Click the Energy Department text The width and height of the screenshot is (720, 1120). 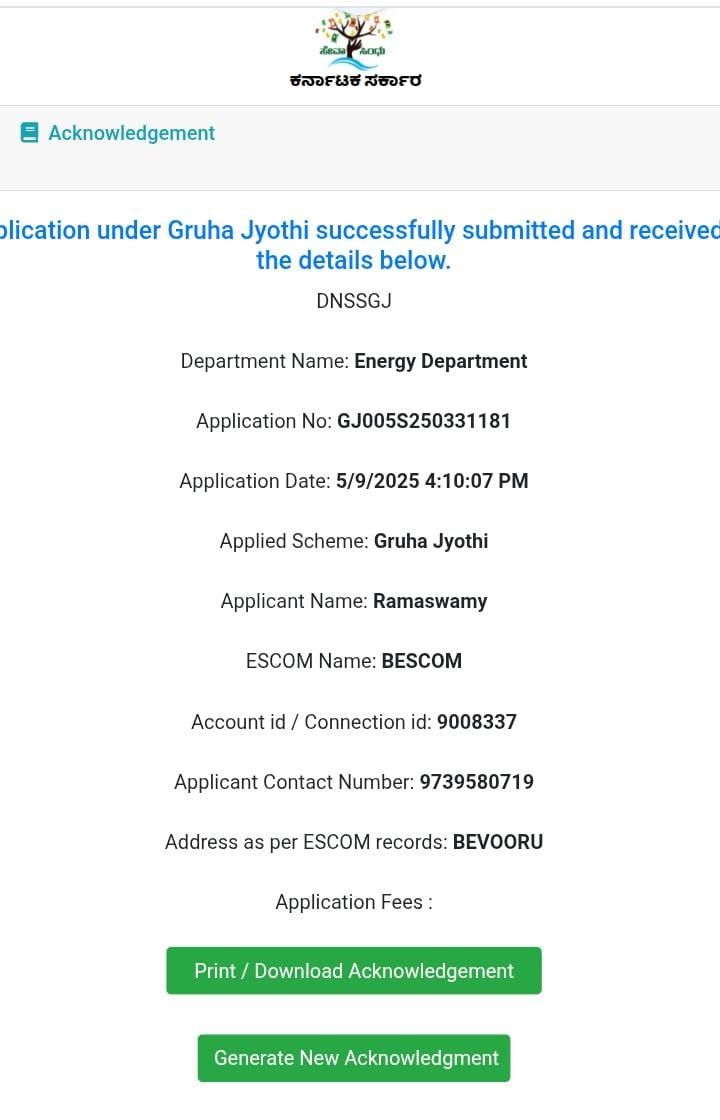pos(441,361)
